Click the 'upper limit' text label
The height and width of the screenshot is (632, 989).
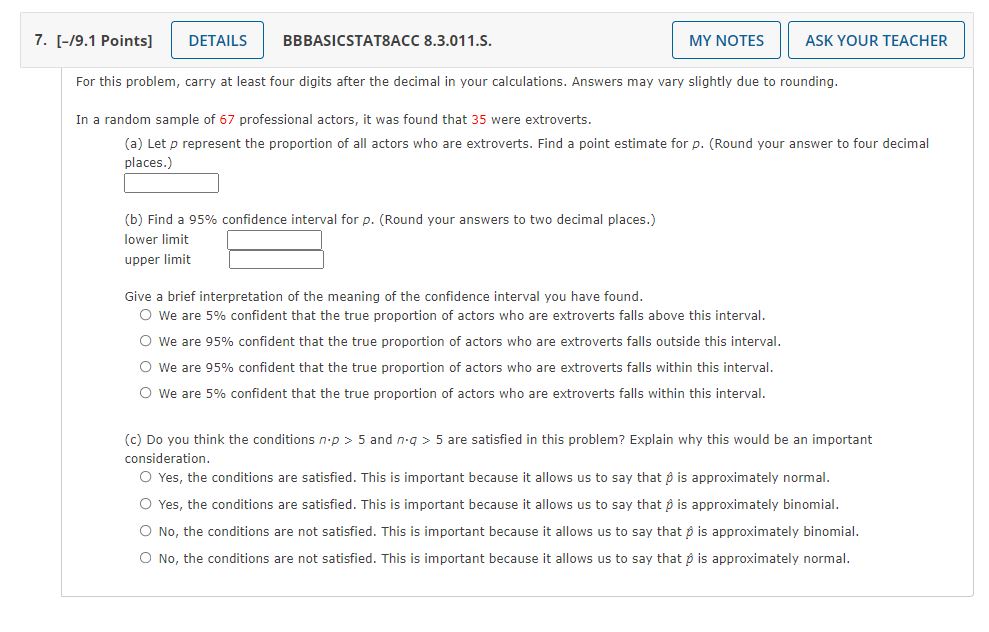(156, 259)
